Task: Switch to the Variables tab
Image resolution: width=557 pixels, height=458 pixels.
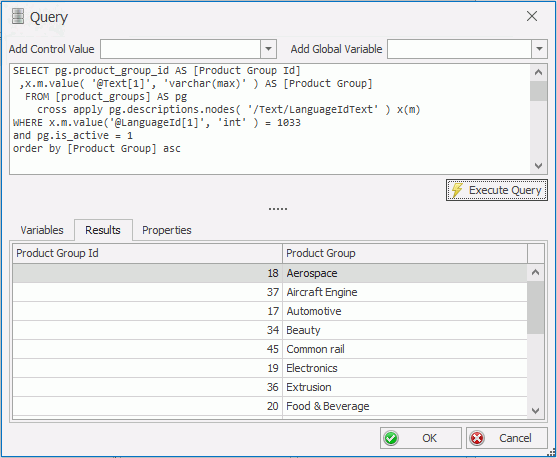Action: pos(42,230)
